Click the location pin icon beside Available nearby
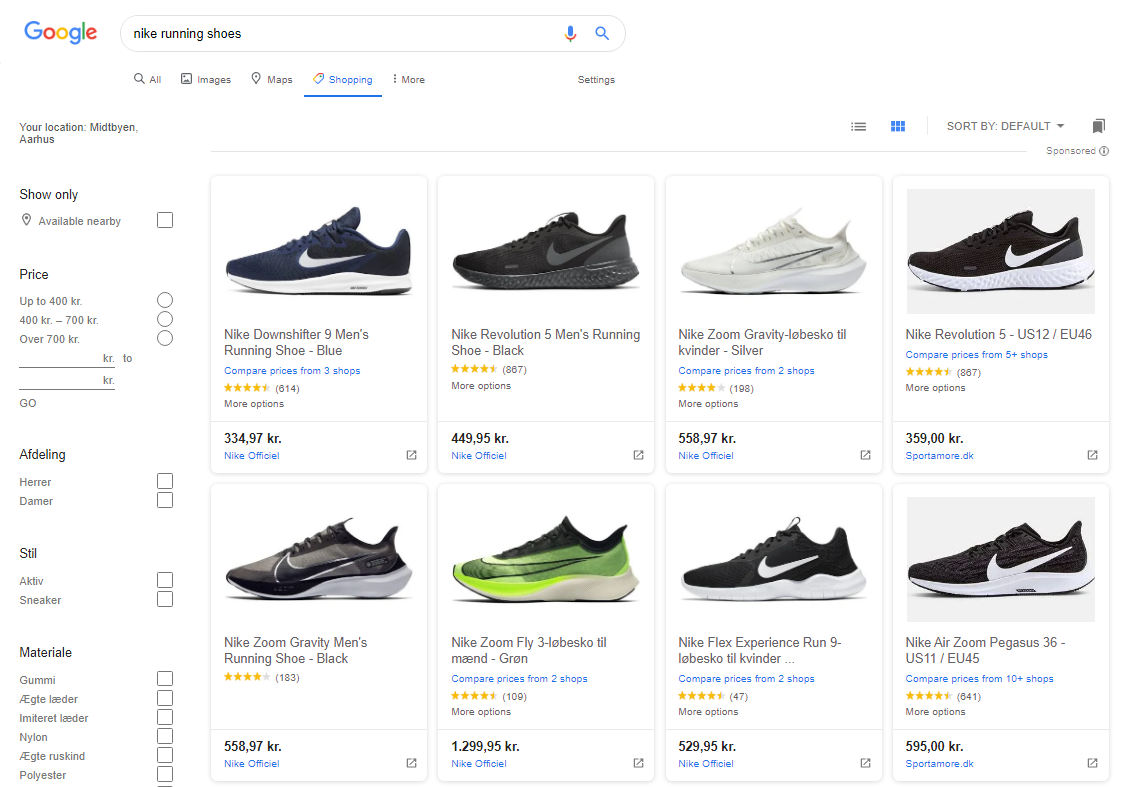The height and width of the screenshot is (787, 1126). point(27,220)
